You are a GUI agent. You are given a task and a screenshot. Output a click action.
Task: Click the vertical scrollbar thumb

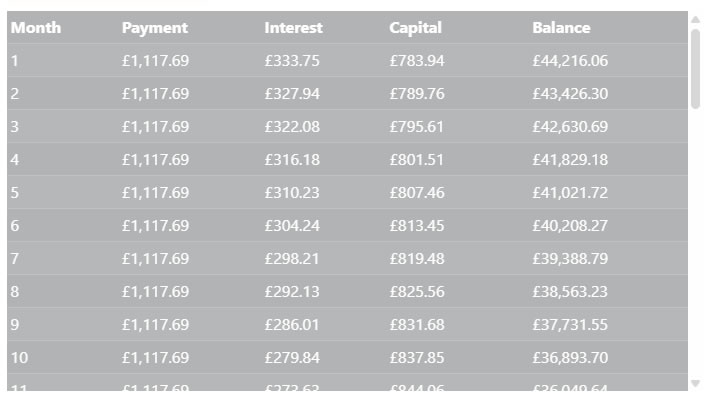pyautogui.click(x=695, y=68)
